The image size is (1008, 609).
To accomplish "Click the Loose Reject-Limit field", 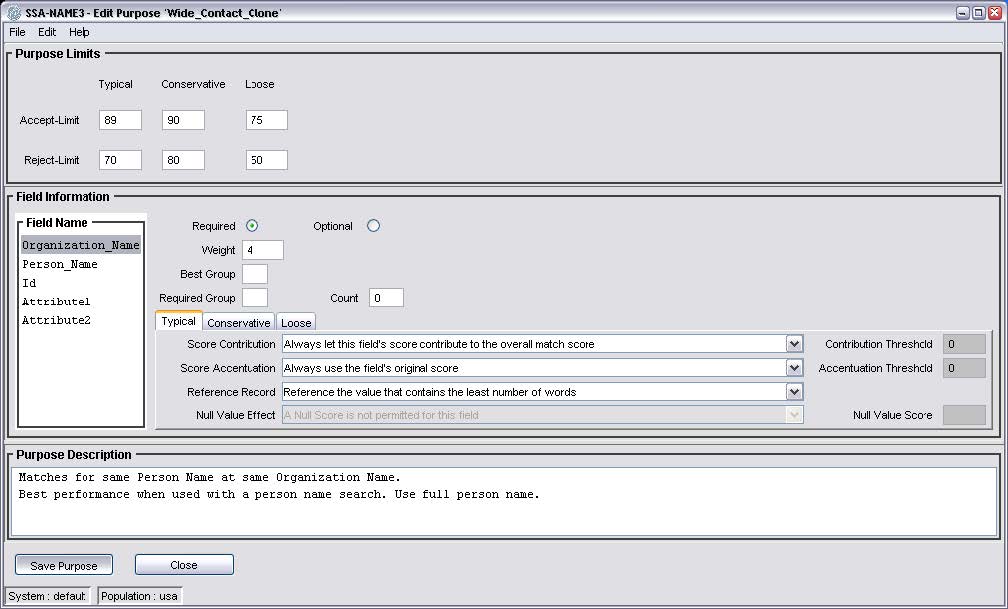I will click(266, 160).
